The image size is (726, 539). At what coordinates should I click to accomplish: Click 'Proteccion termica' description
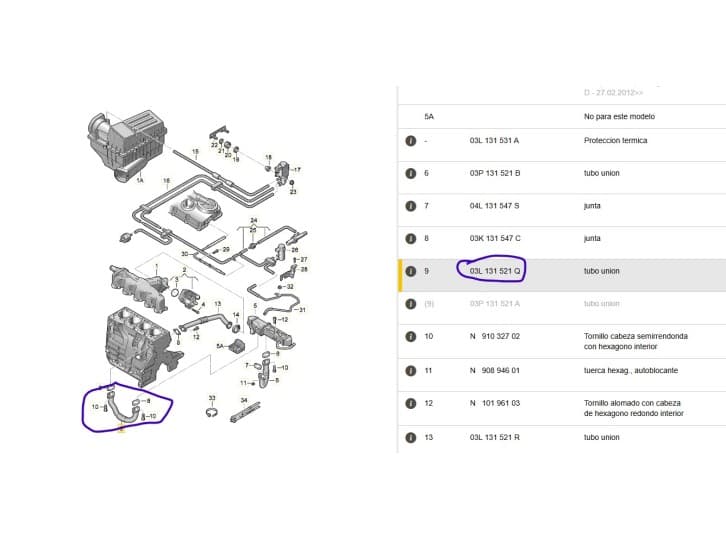(x=615, y=140)
